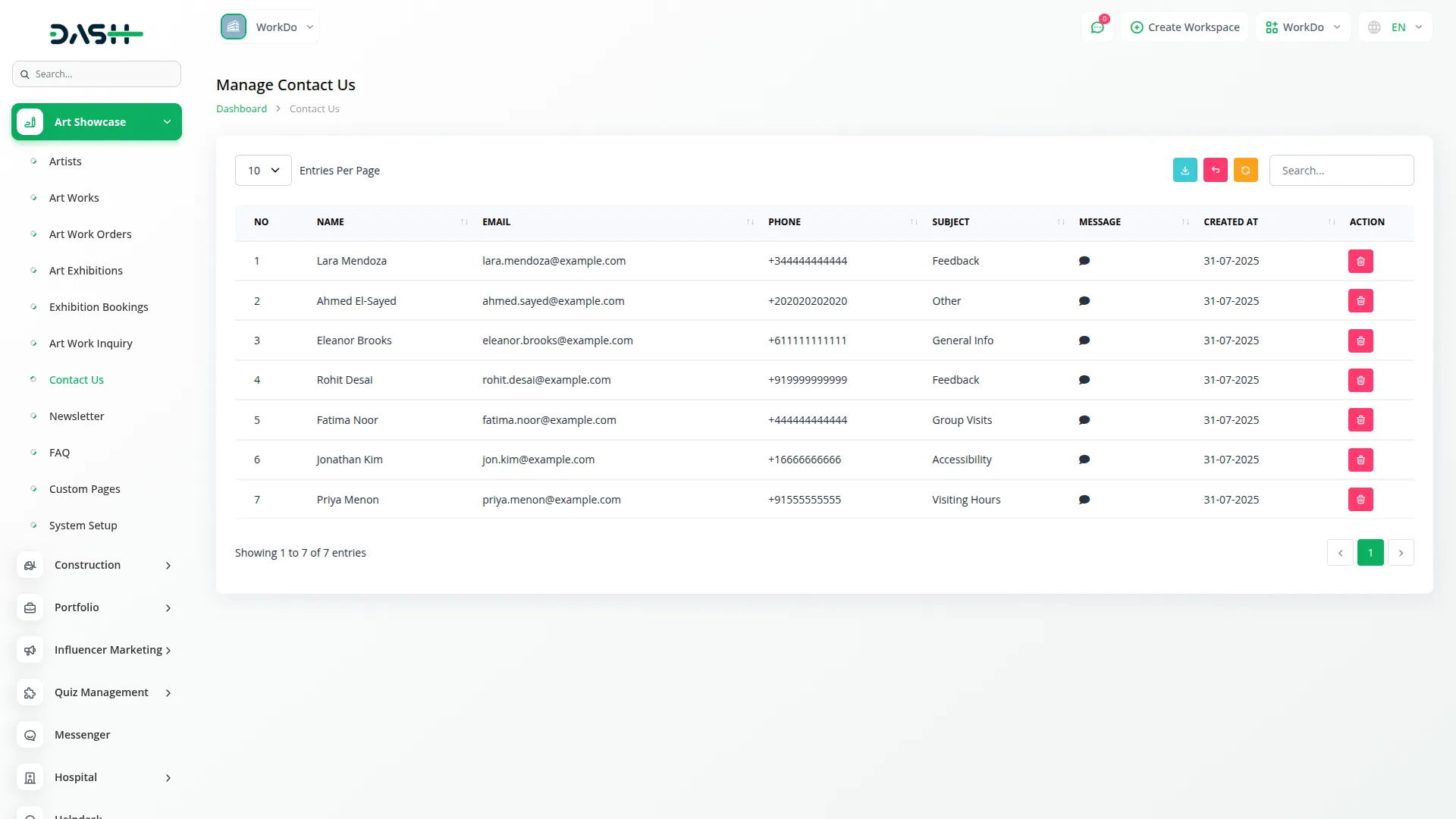
Task: Expand the EN language selector
Action: (1395, 27)
